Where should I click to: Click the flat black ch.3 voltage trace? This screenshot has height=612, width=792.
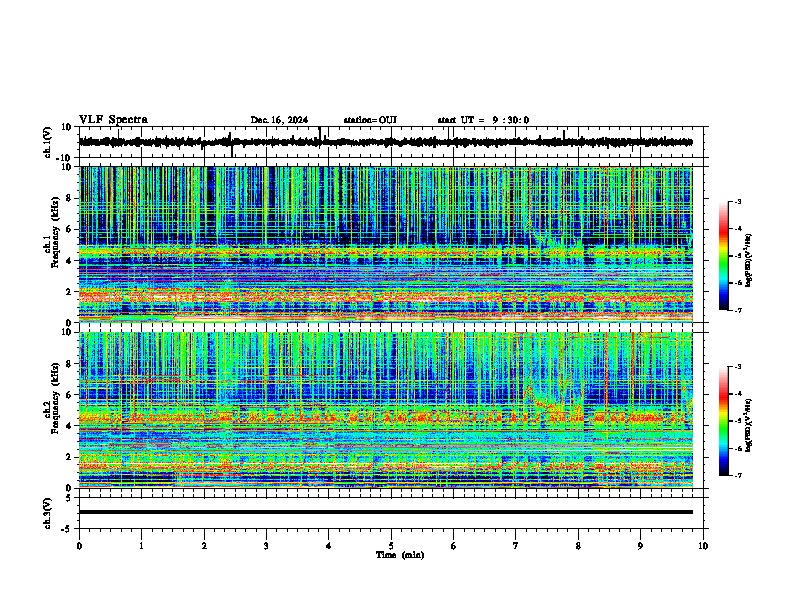click(386, 512)
